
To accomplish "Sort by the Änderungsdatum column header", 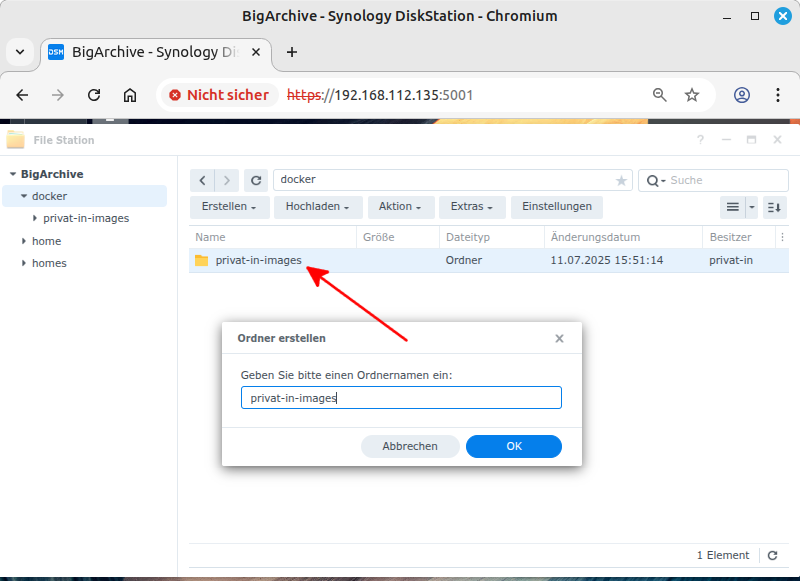I will 595,237.
